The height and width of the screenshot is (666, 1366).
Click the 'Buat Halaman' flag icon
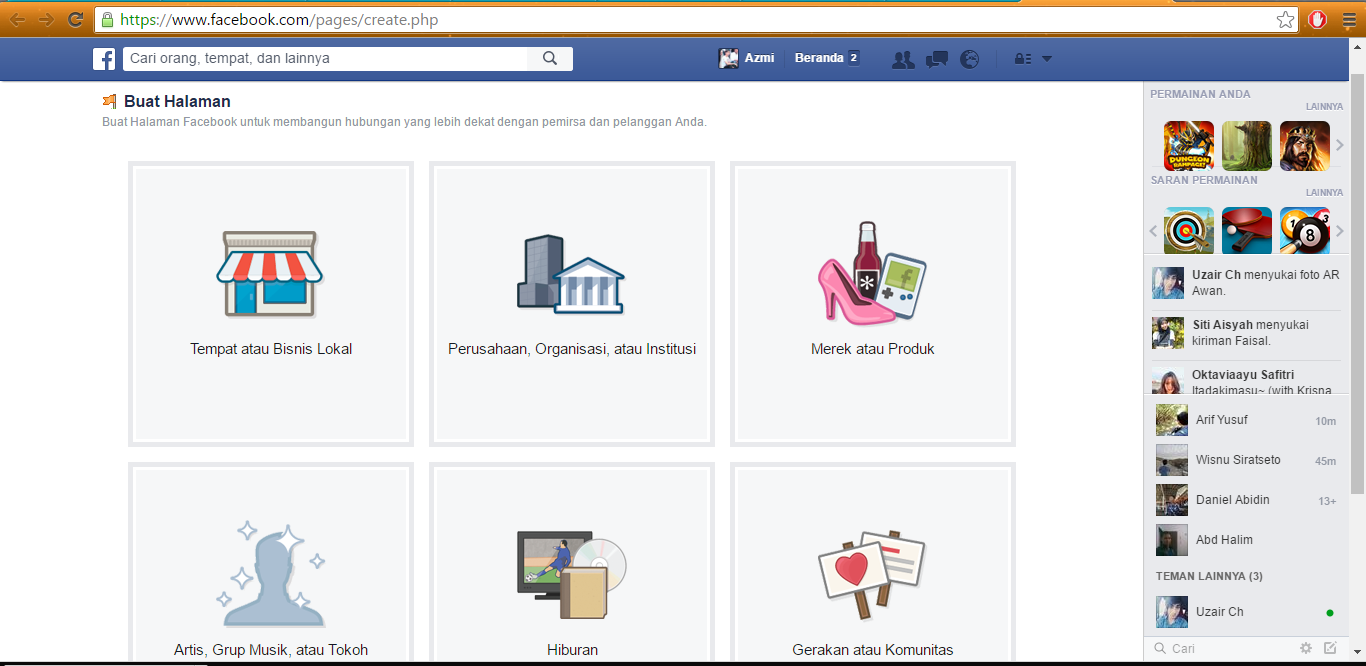pos(110,101)
